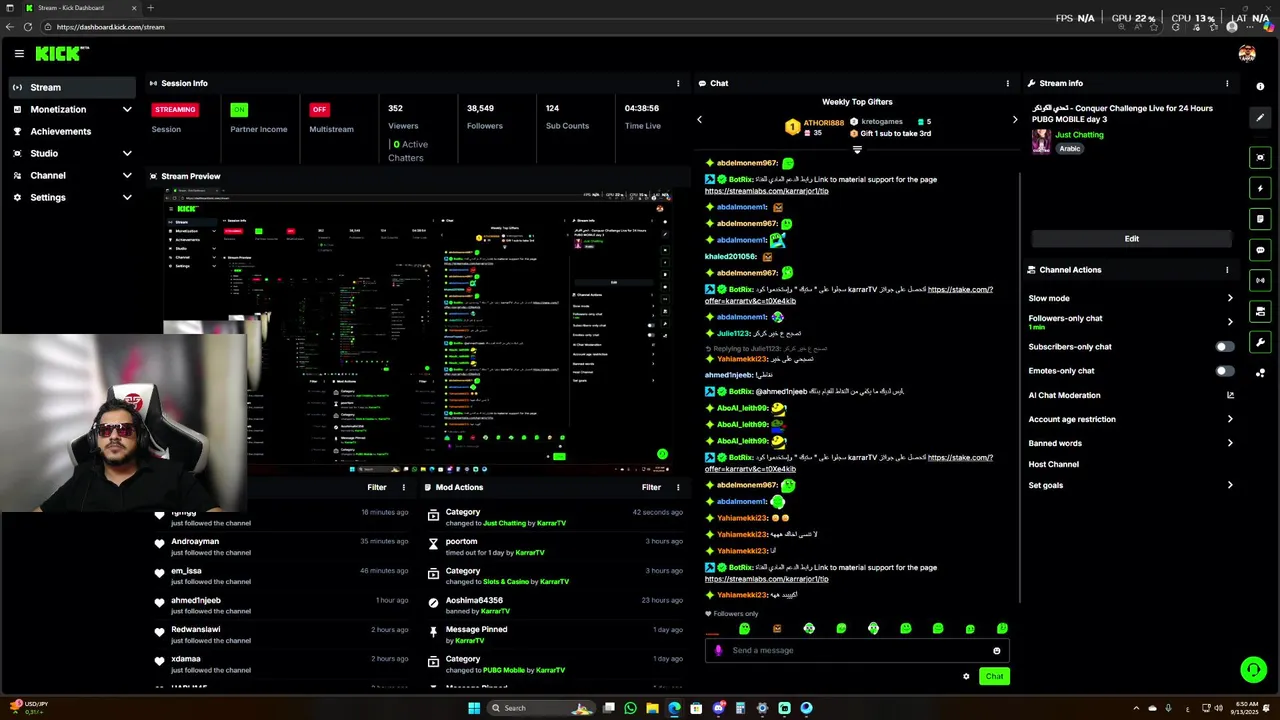Click Filter in the followers activity panel

point(376,488)
